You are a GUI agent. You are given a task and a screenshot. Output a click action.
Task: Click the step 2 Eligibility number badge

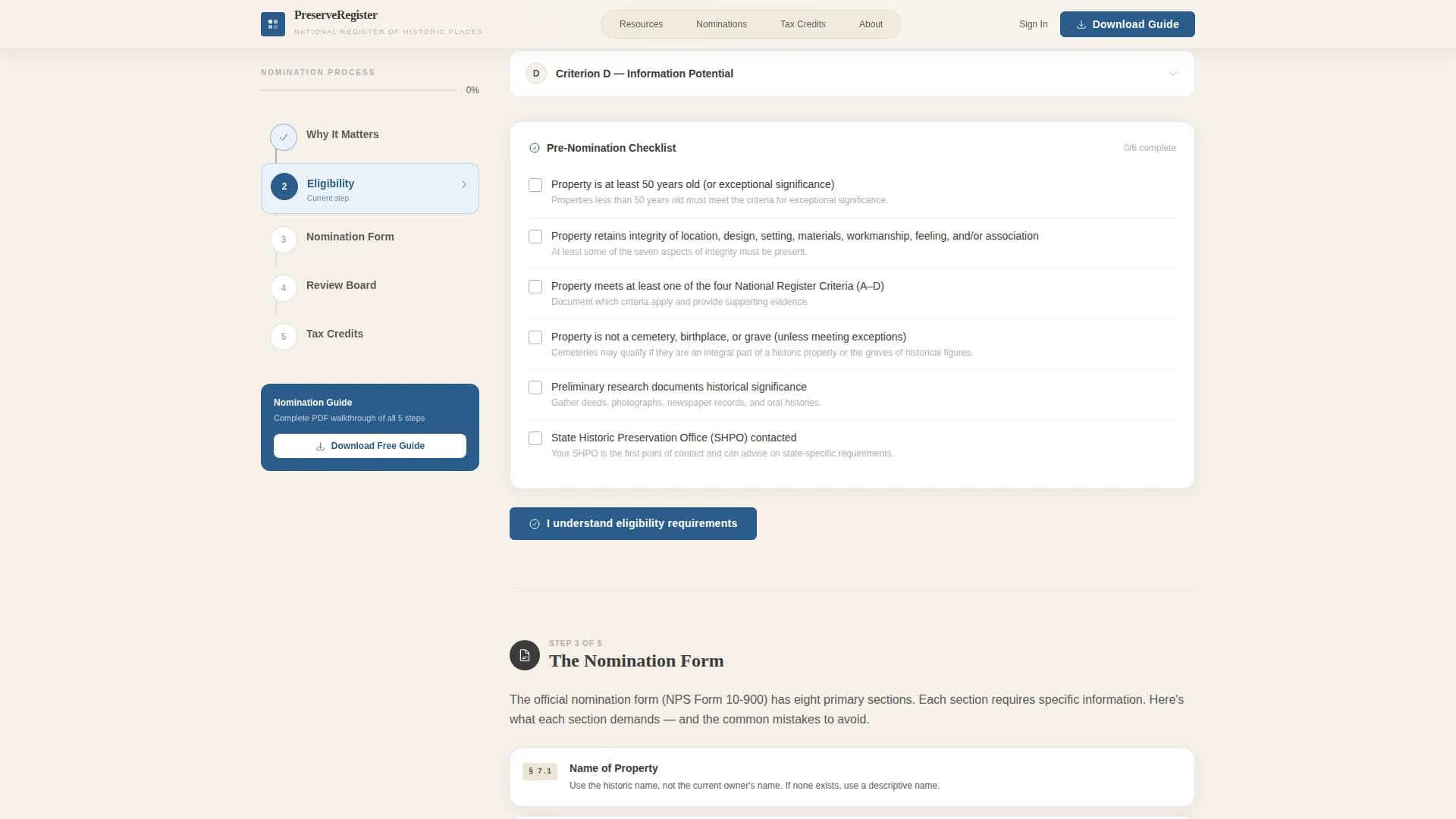tap(284, 187)
